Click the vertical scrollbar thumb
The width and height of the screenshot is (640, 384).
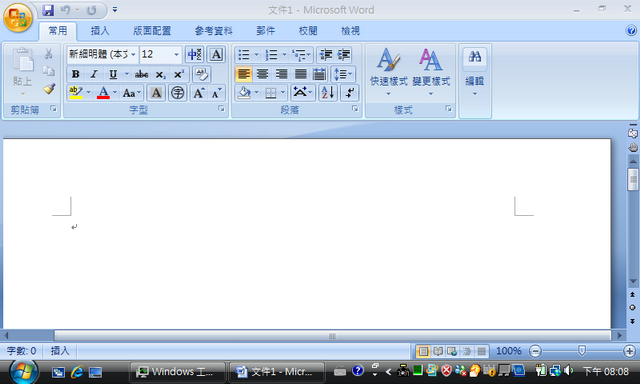633,180
